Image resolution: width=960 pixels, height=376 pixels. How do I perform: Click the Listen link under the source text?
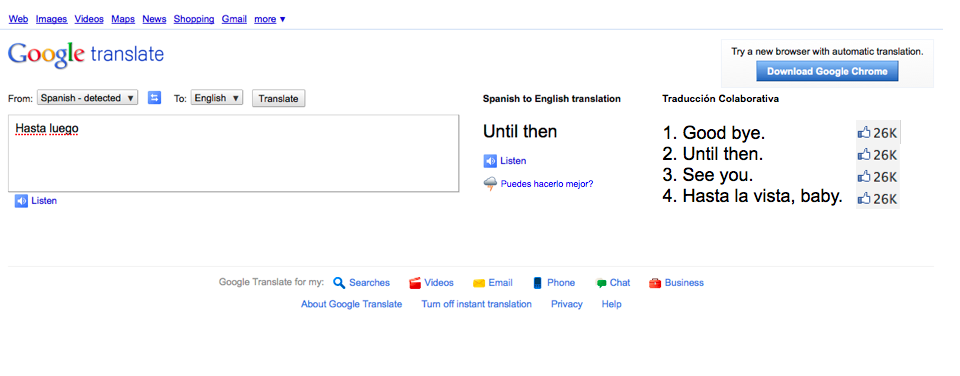pos(44,201)
